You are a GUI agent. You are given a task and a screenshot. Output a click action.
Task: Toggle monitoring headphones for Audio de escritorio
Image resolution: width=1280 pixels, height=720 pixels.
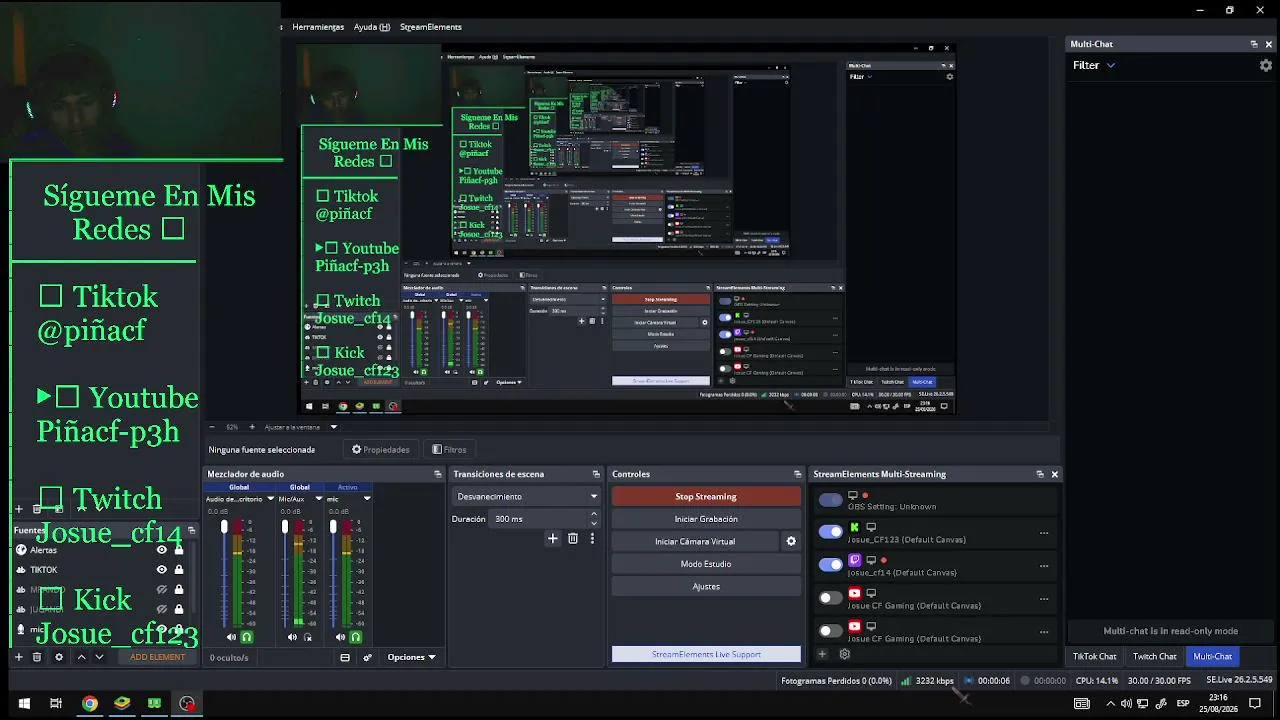coord(247,637)
